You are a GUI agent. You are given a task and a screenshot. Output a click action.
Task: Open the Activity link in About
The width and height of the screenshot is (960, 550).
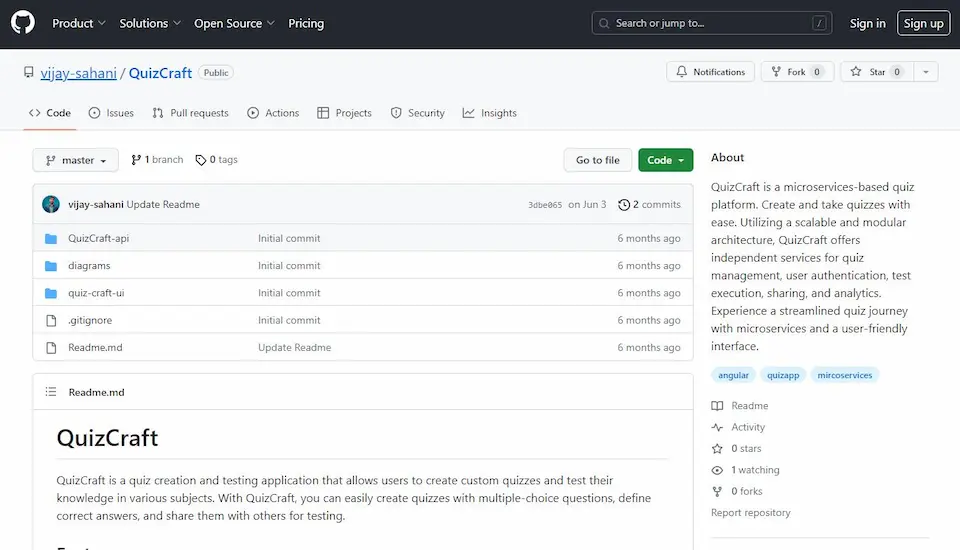[x=738, y=427]
